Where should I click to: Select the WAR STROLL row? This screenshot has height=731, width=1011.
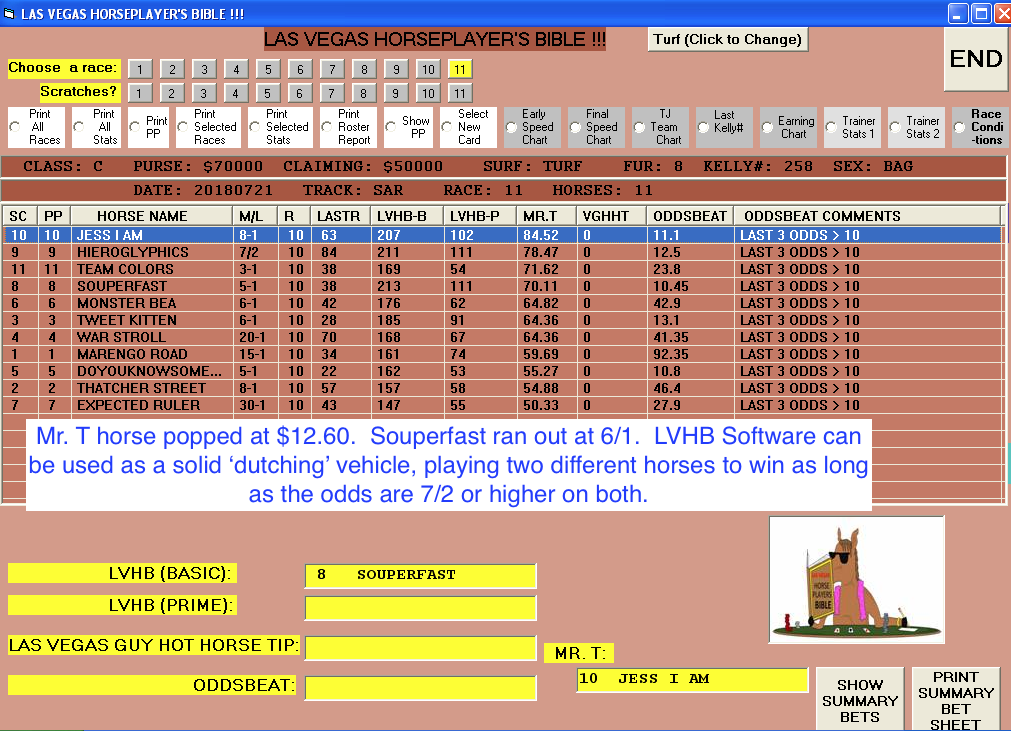[502, 337]
